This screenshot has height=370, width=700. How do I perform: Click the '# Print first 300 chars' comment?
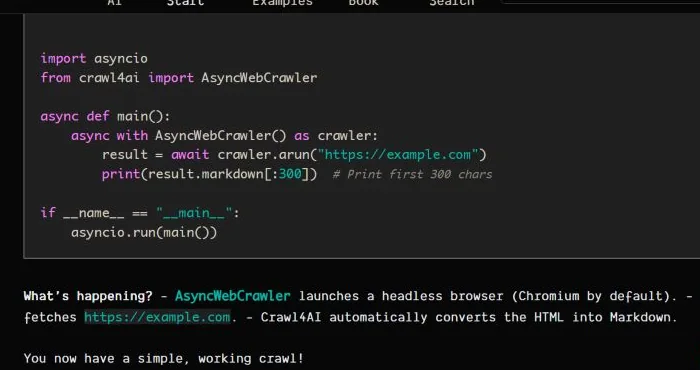pyautogui.click(x=412, y=174)
